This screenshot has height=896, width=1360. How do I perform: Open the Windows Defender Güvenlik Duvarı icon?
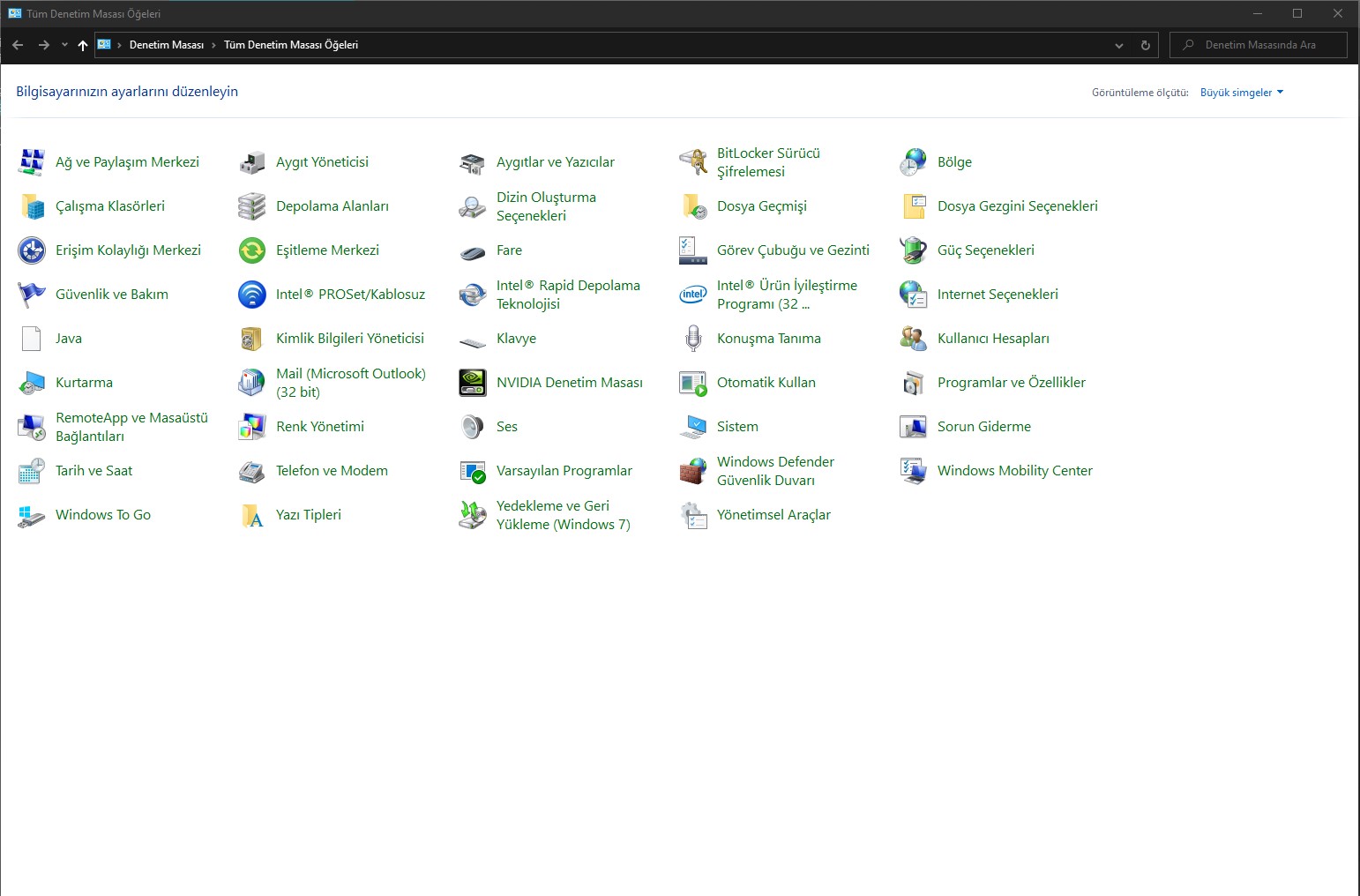pos(693,471)
